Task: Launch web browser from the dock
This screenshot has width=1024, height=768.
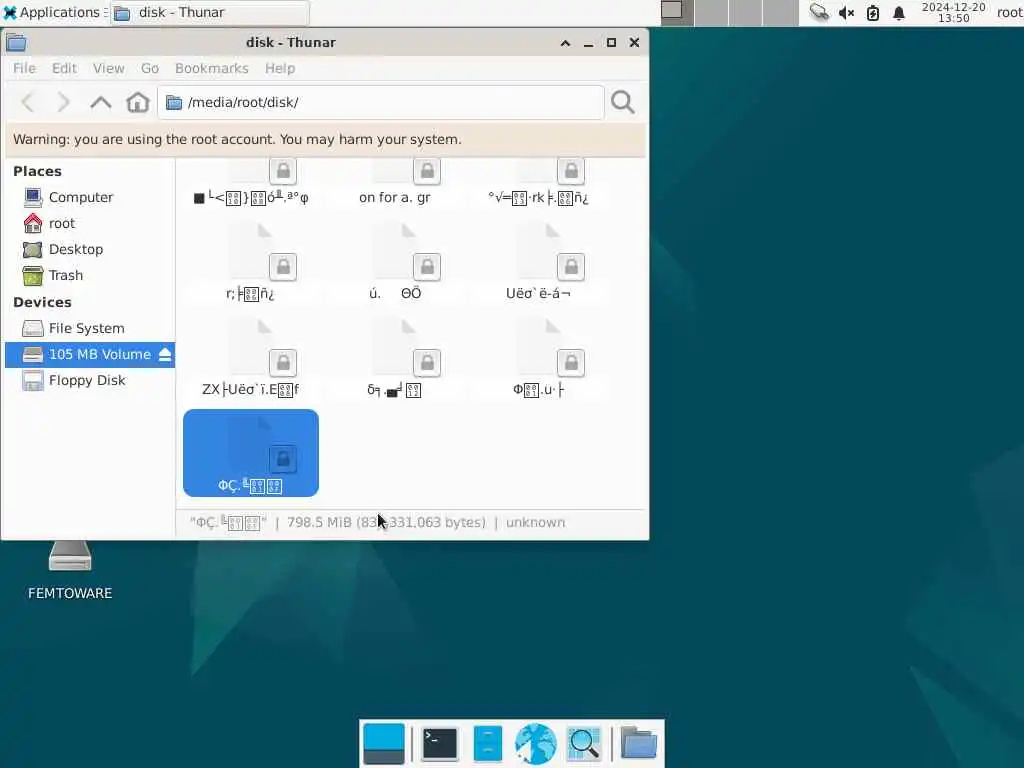Action: pyautogui.click(x=536, y=744)
